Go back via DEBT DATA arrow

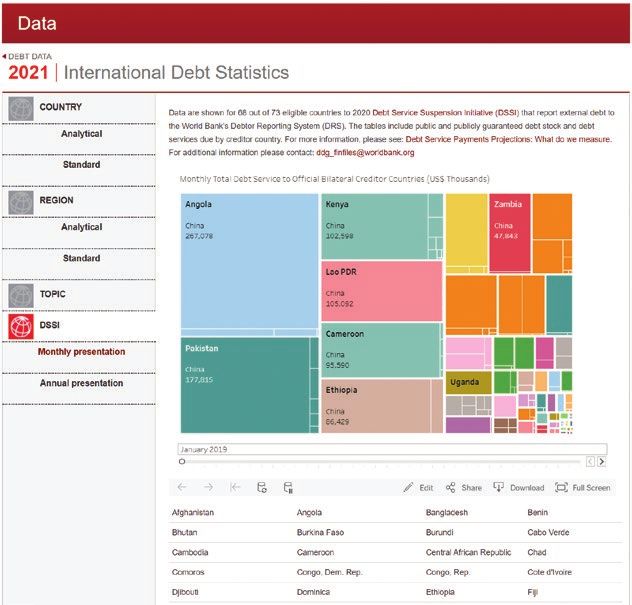(x=4, y=56)
